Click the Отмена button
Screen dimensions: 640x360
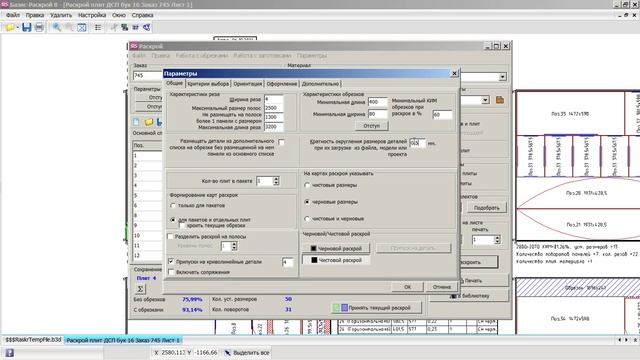coord(442,287)
